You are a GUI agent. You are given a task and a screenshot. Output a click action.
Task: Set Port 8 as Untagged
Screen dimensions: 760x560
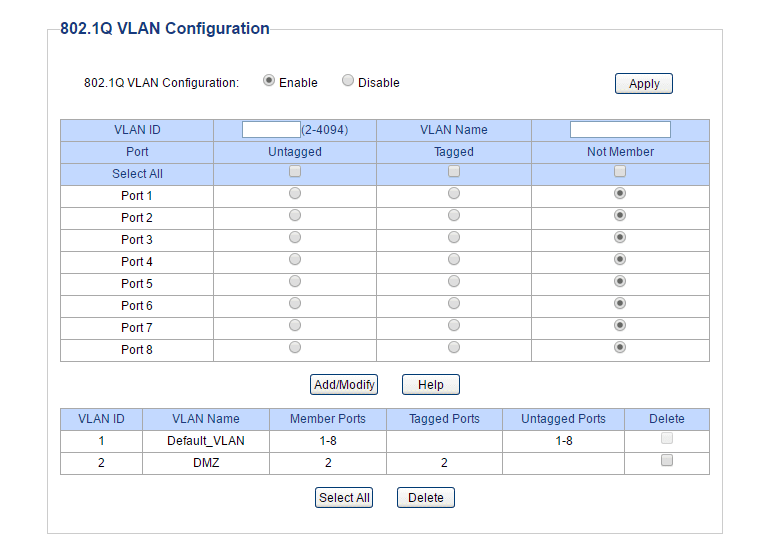point(295,347)
